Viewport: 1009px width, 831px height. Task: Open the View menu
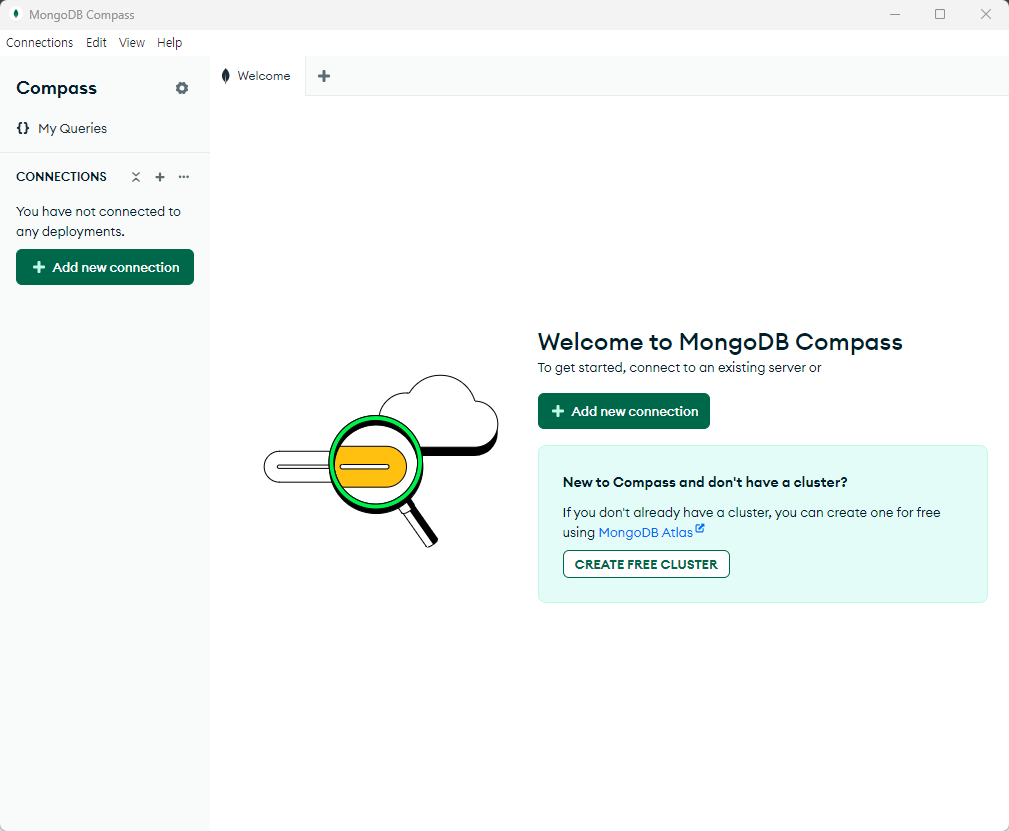click(x=131, y=42)
